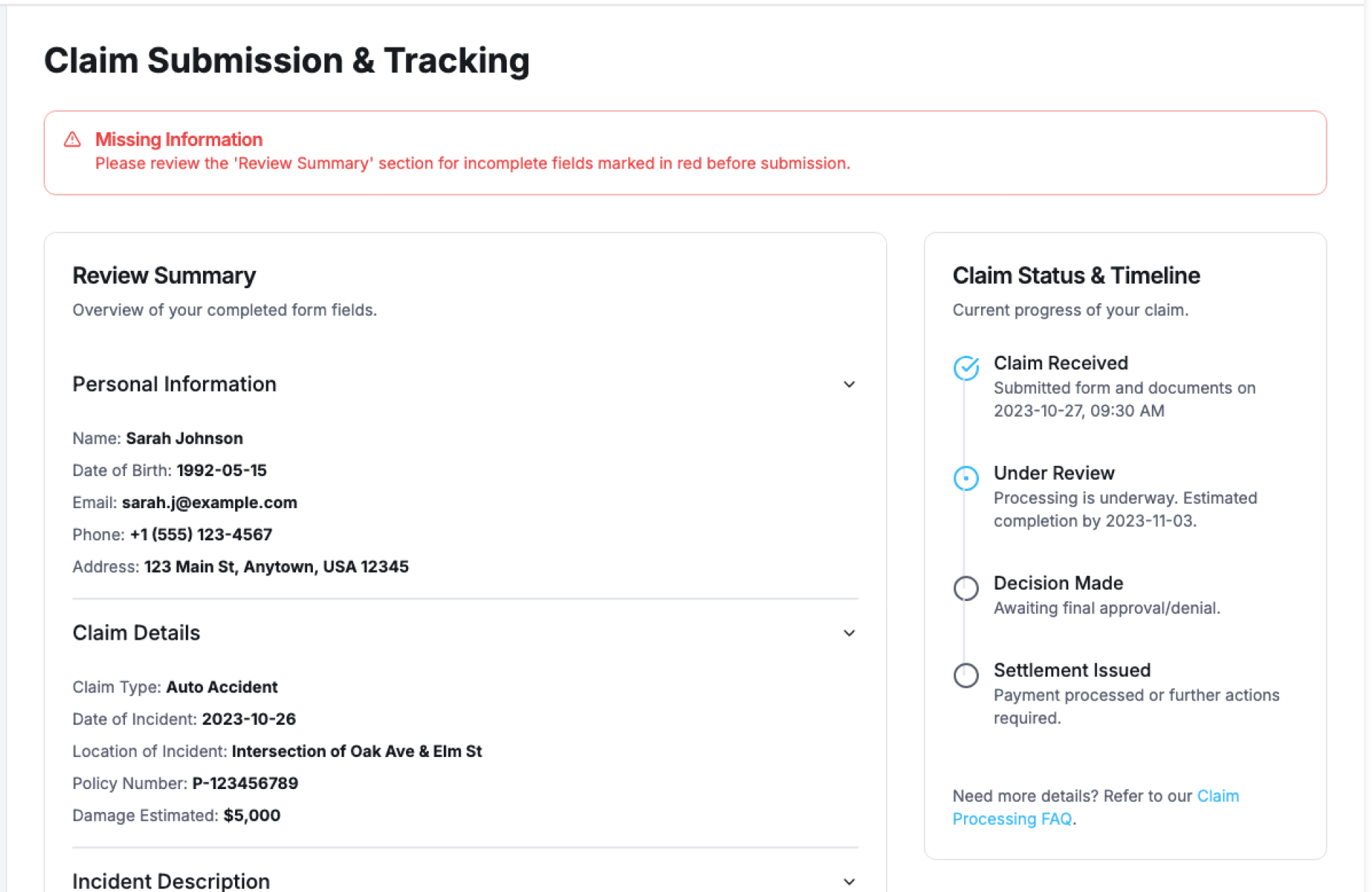Click the Incident Description section header
This screenshot has height=892, width=1372.
[171, 881]
